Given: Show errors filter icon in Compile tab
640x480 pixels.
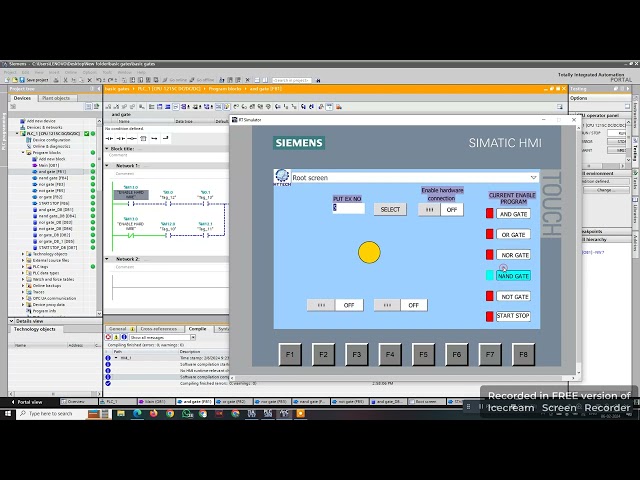Looking at the screenshot, I should [109, 337].
